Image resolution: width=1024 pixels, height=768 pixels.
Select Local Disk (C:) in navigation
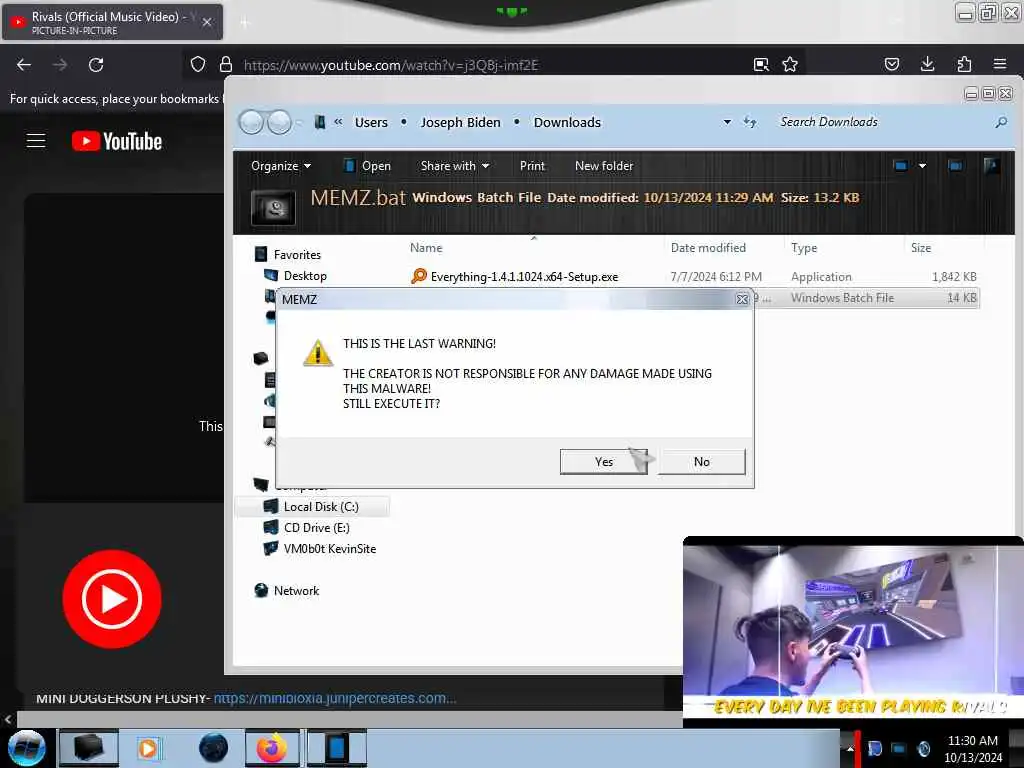click(x=312, y=507)
